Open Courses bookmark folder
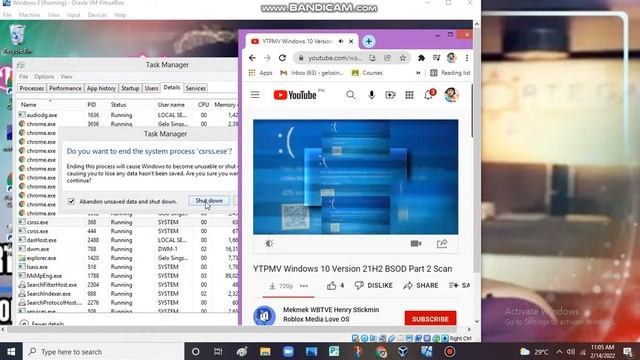The width and height of the screenshot is (640, 360). tap(367, 73)
